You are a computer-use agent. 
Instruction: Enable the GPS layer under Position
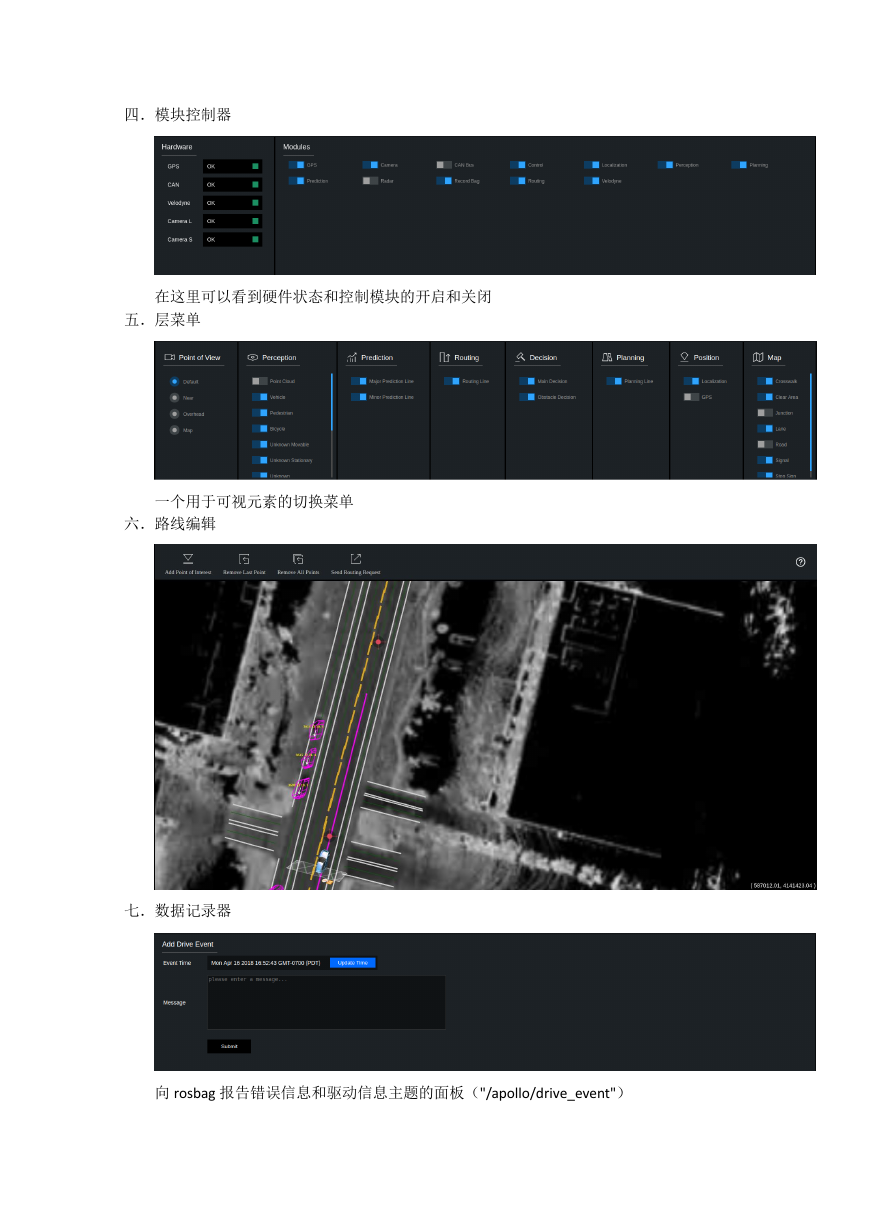pyautogui.click(x=691, y=397)
